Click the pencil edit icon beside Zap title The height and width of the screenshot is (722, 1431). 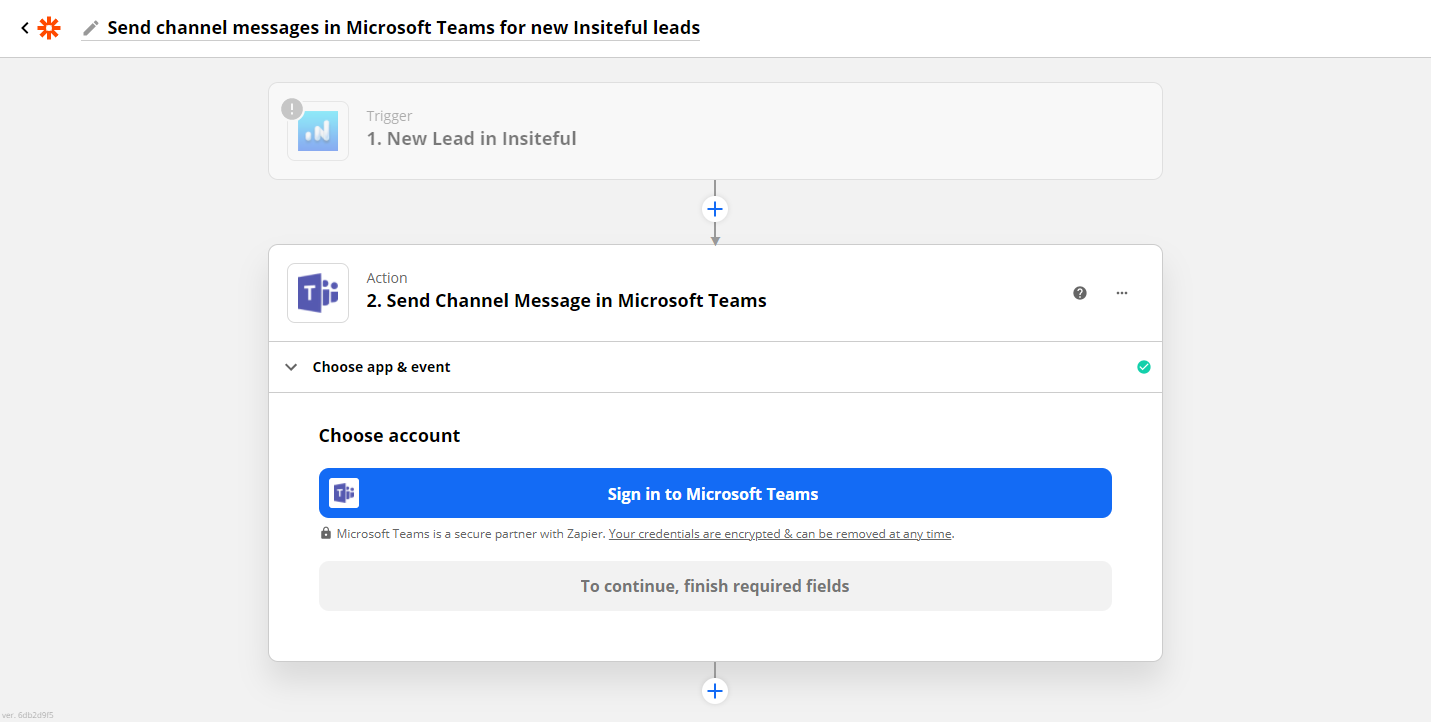(91, 28)
